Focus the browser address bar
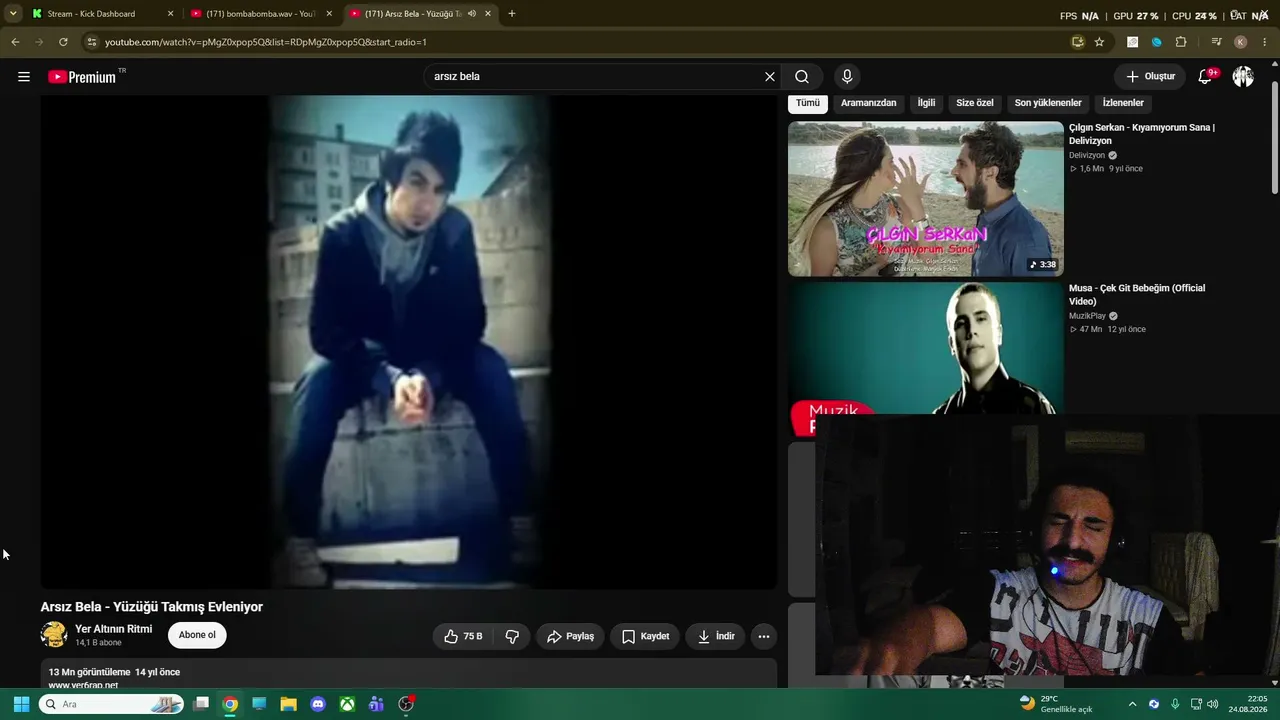The height and width of the screenshot is (720, 1280). pyautogui.click(x=580, y=42)
